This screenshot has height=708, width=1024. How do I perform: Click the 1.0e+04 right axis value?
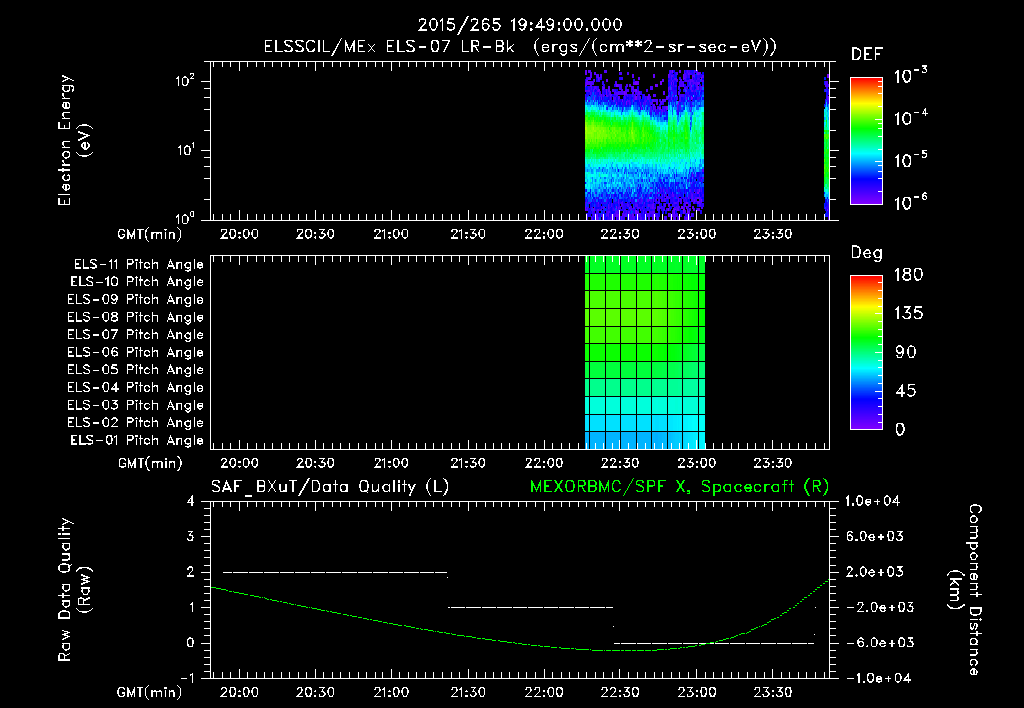[872, 502]
